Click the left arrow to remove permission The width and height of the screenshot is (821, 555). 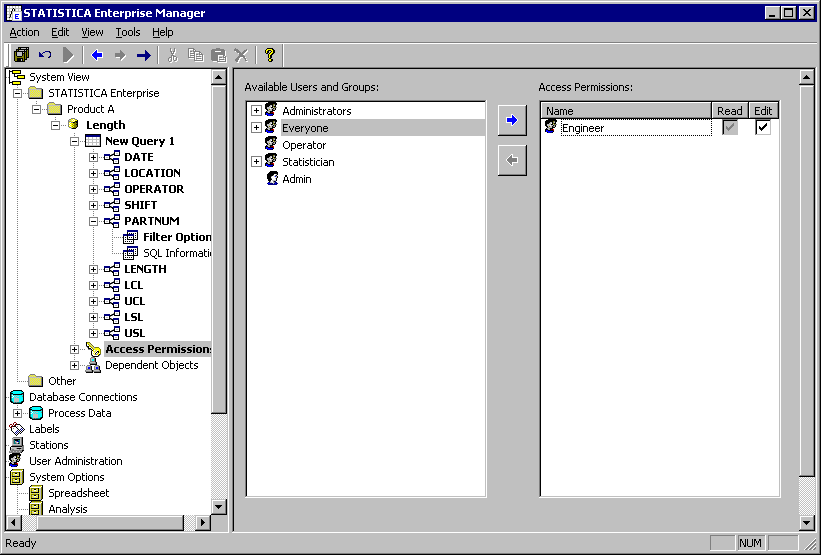(x=512, y=160)
